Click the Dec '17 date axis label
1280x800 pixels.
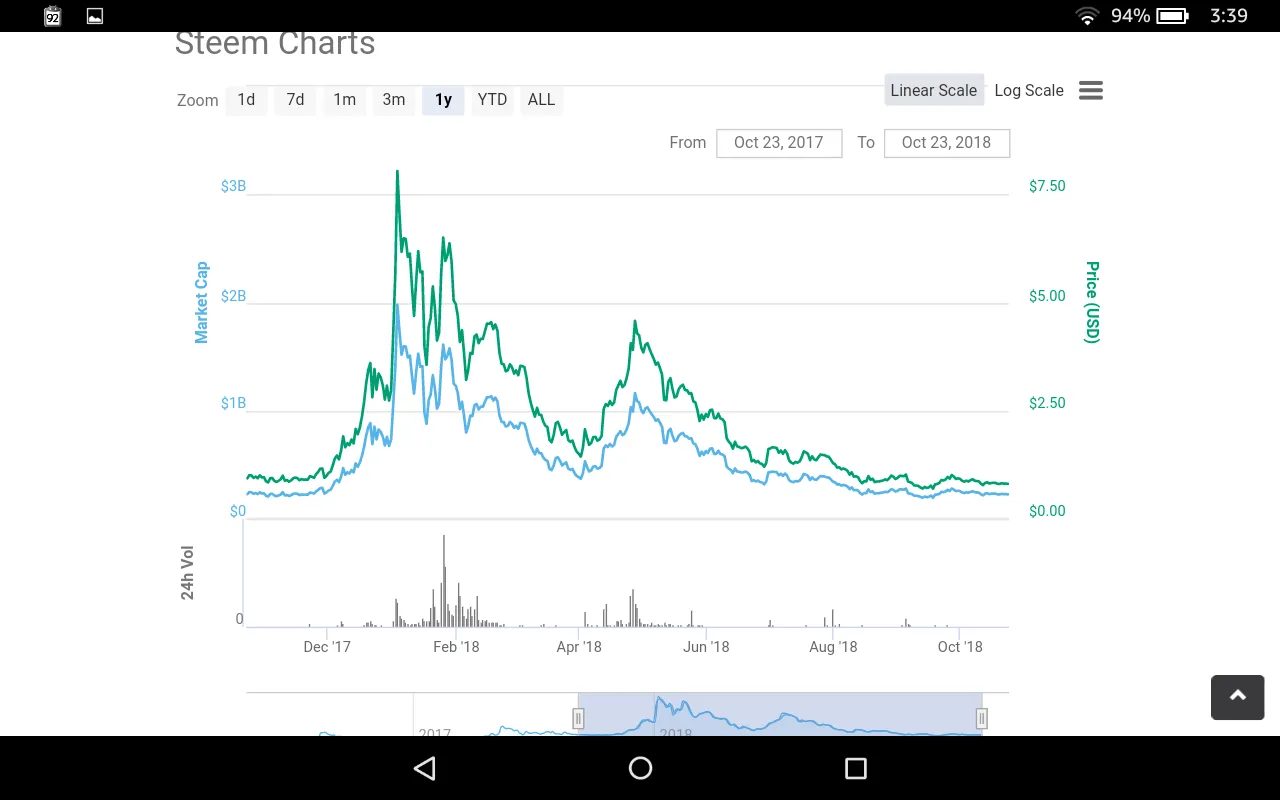pyautogui.click(x=327, y=647)
